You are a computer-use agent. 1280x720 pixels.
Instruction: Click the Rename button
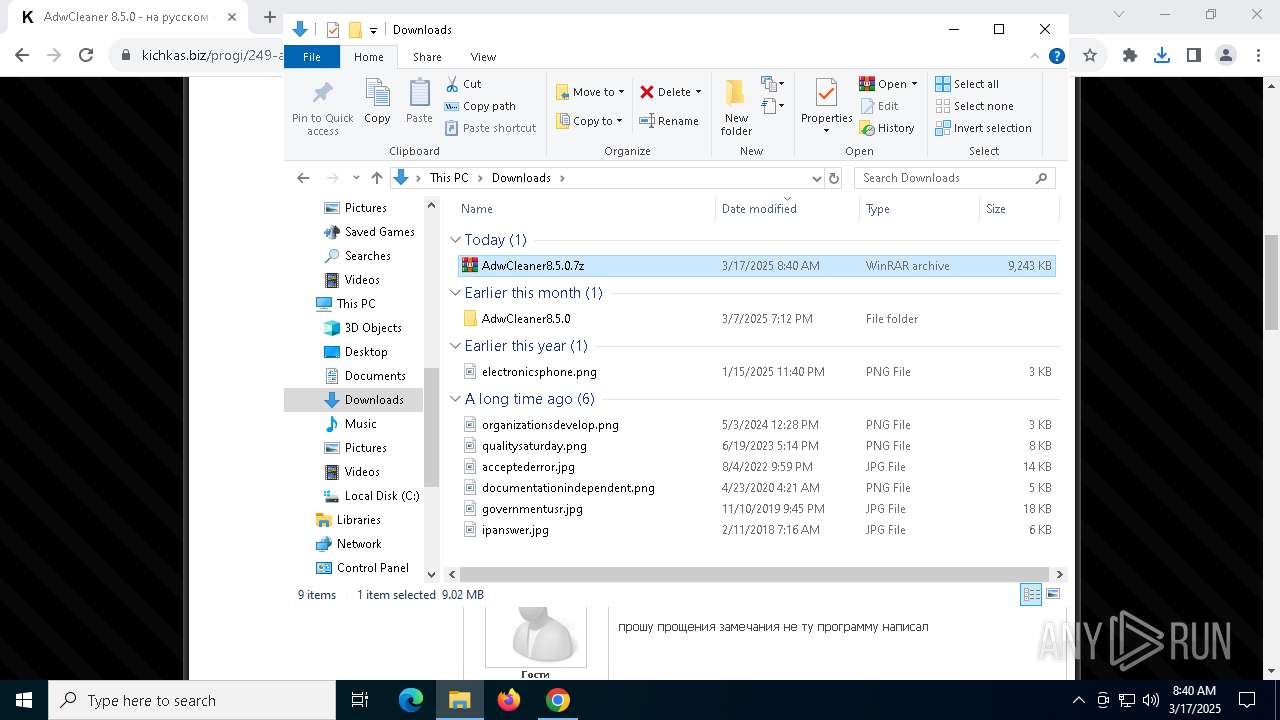tap(669, 121)
